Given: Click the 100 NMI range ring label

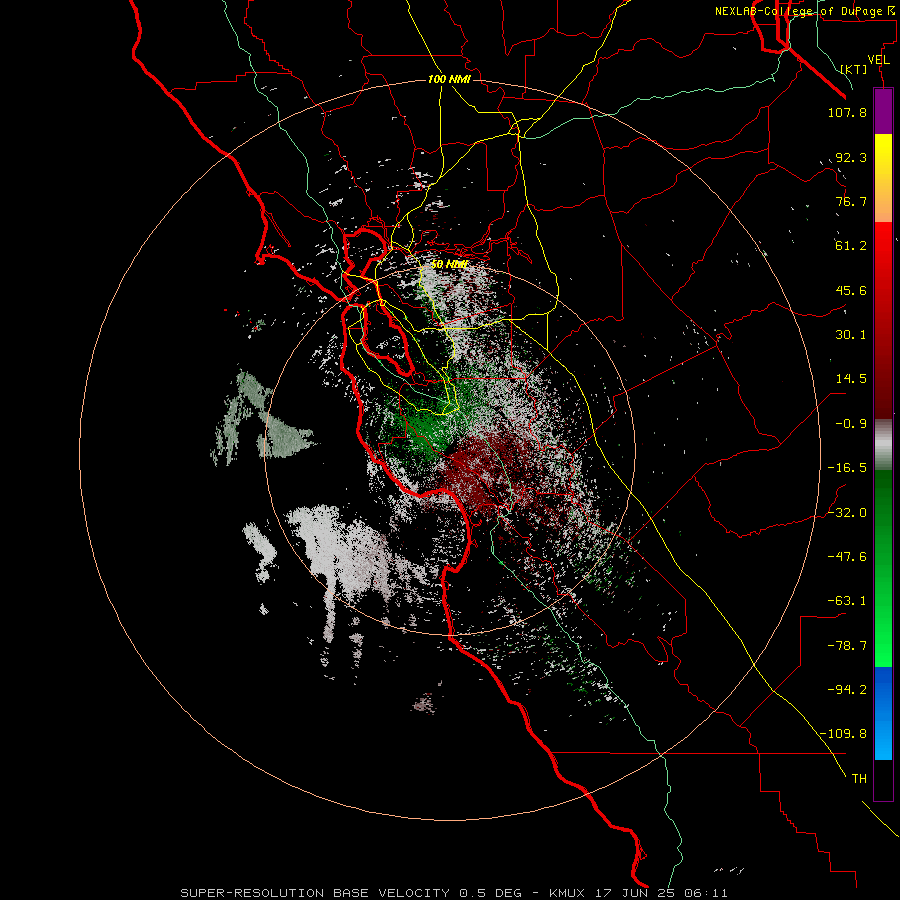Looking at the screenshot, I should (449, 79).
